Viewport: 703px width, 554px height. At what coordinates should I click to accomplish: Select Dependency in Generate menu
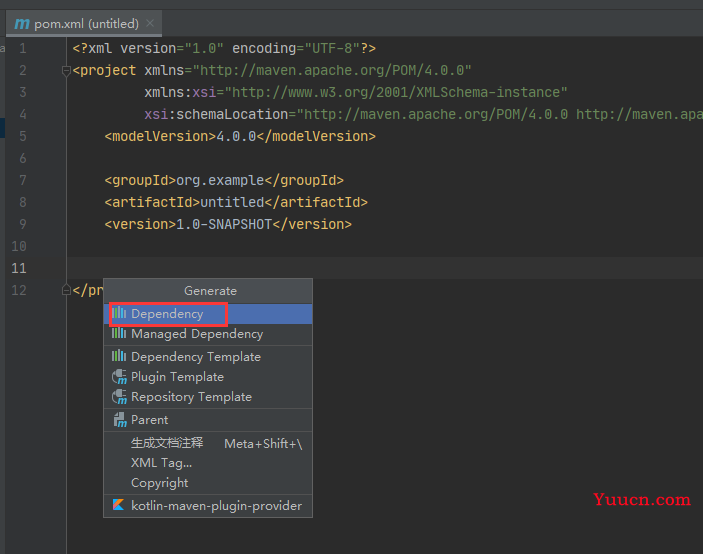click(x=208, y=314)
